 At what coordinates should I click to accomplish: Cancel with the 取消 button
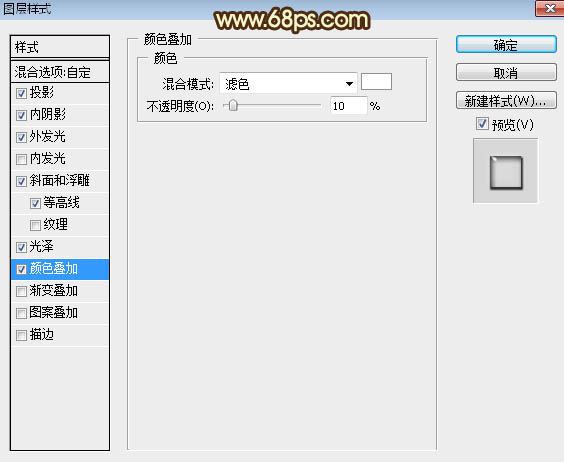coord(506,73)
